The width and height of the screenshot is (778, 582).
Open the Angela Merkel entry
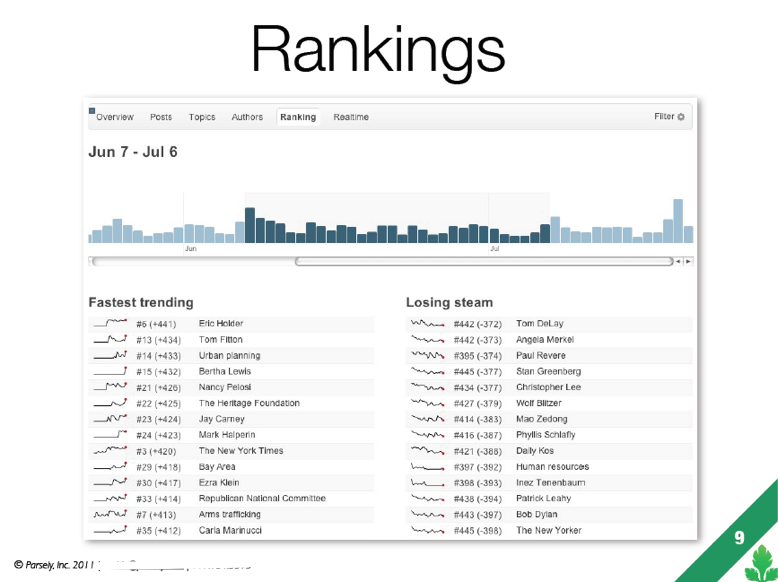click(545, 340)
